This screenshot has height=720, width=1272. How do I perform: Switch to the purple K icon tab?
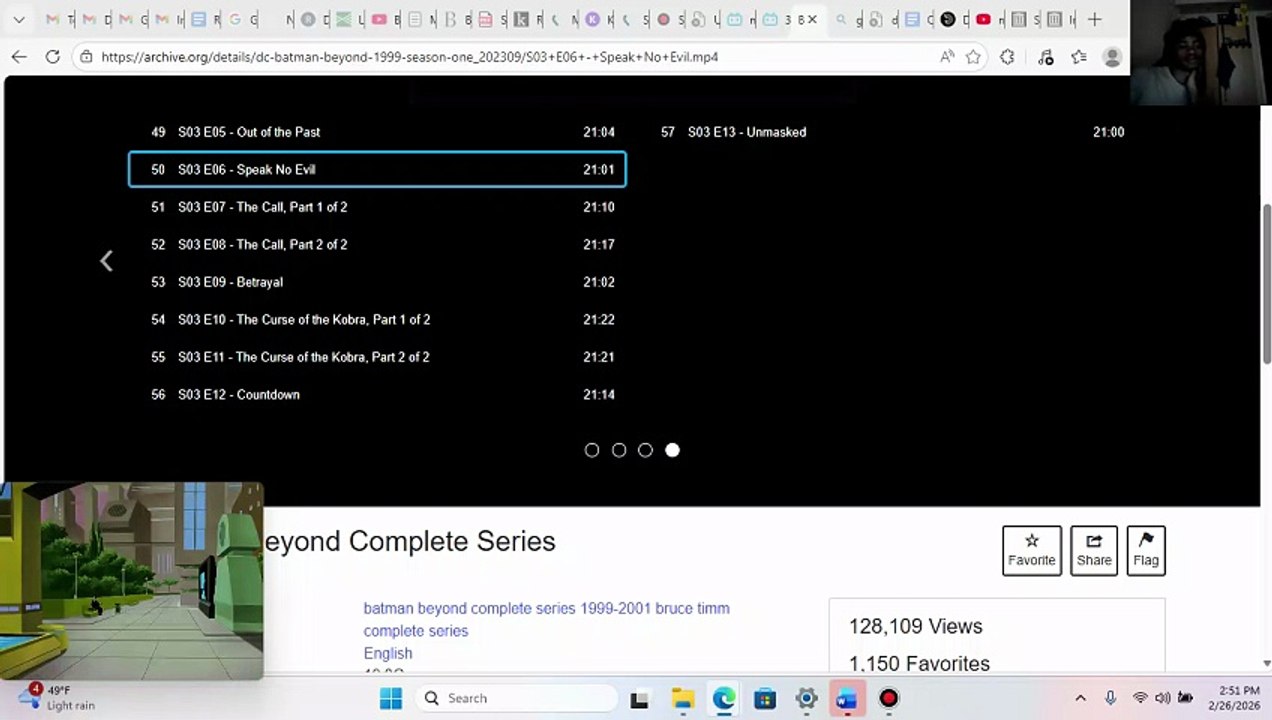[593, 19]
